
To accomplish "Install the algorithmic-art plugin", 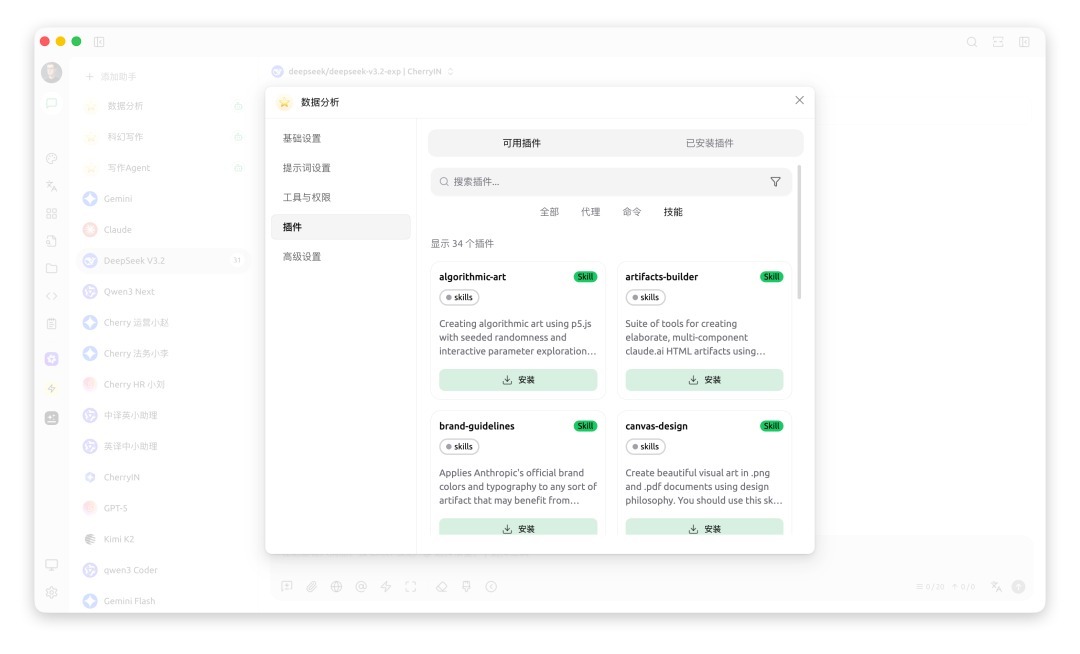I will (x=518, y=380).
